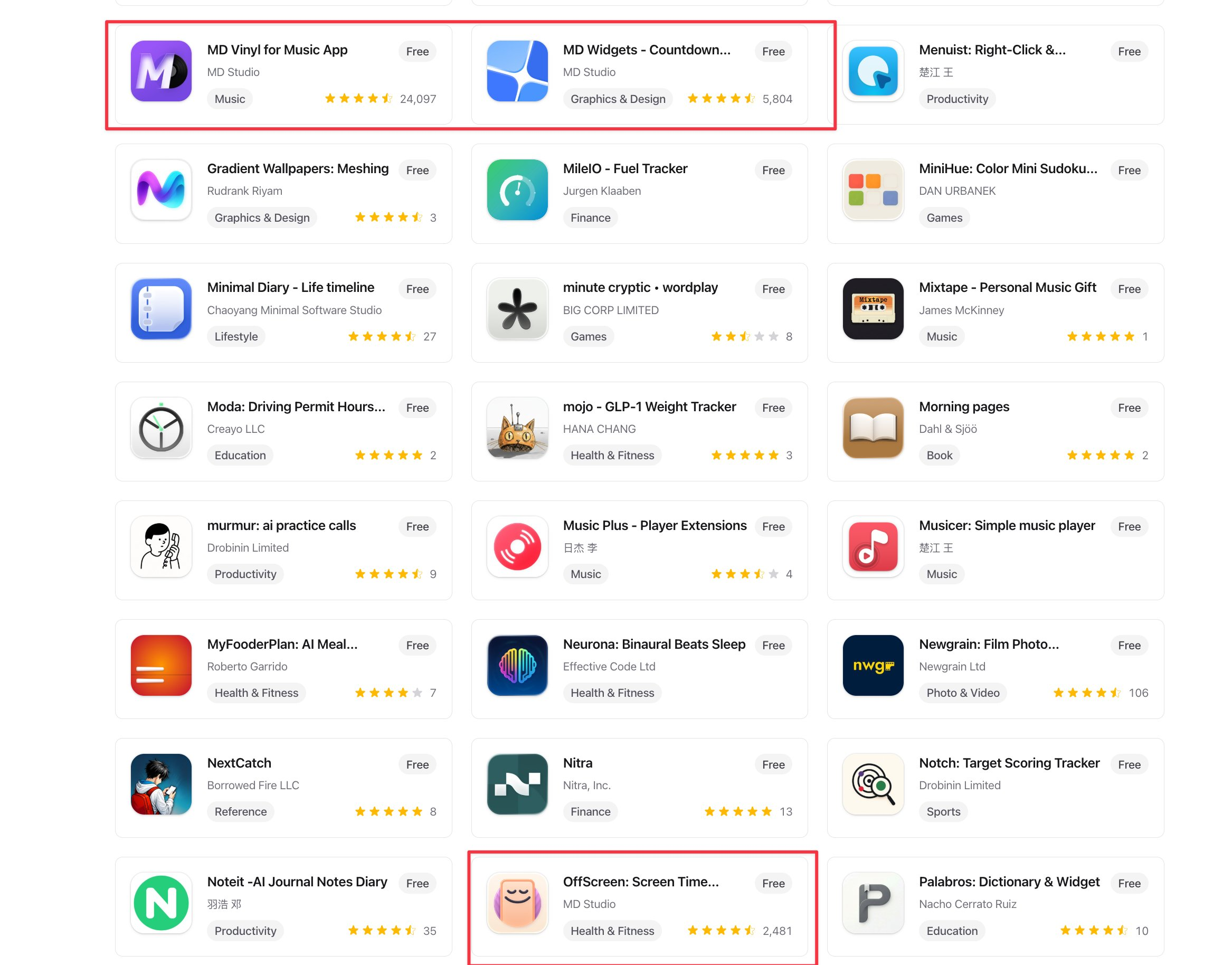Open the minute cryptic · wordplay title
Screen dimensions: 1232x965
[x=641, y=288]
